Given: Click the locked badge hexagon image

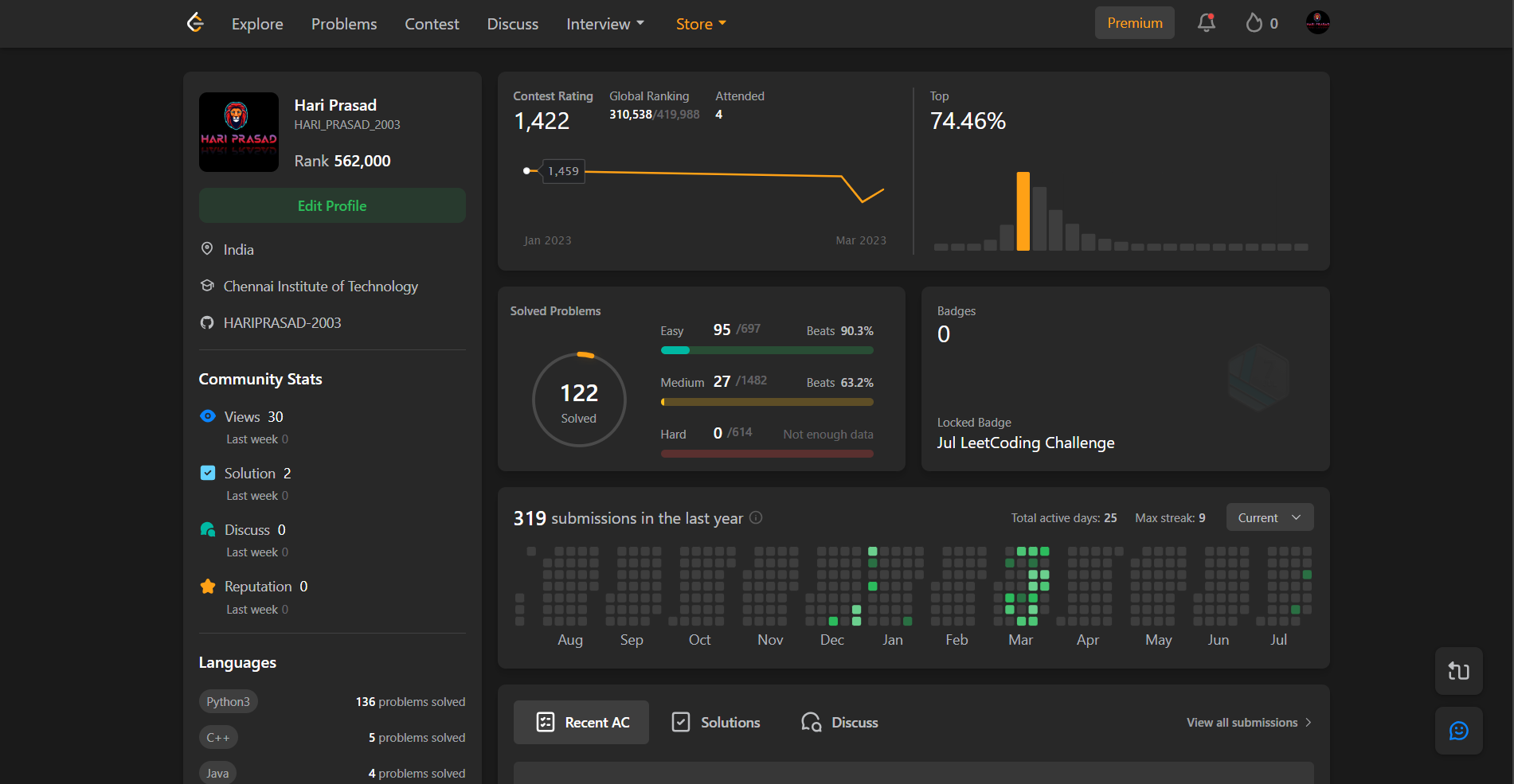Looking at the screenshot, I should pos(1258,377).
